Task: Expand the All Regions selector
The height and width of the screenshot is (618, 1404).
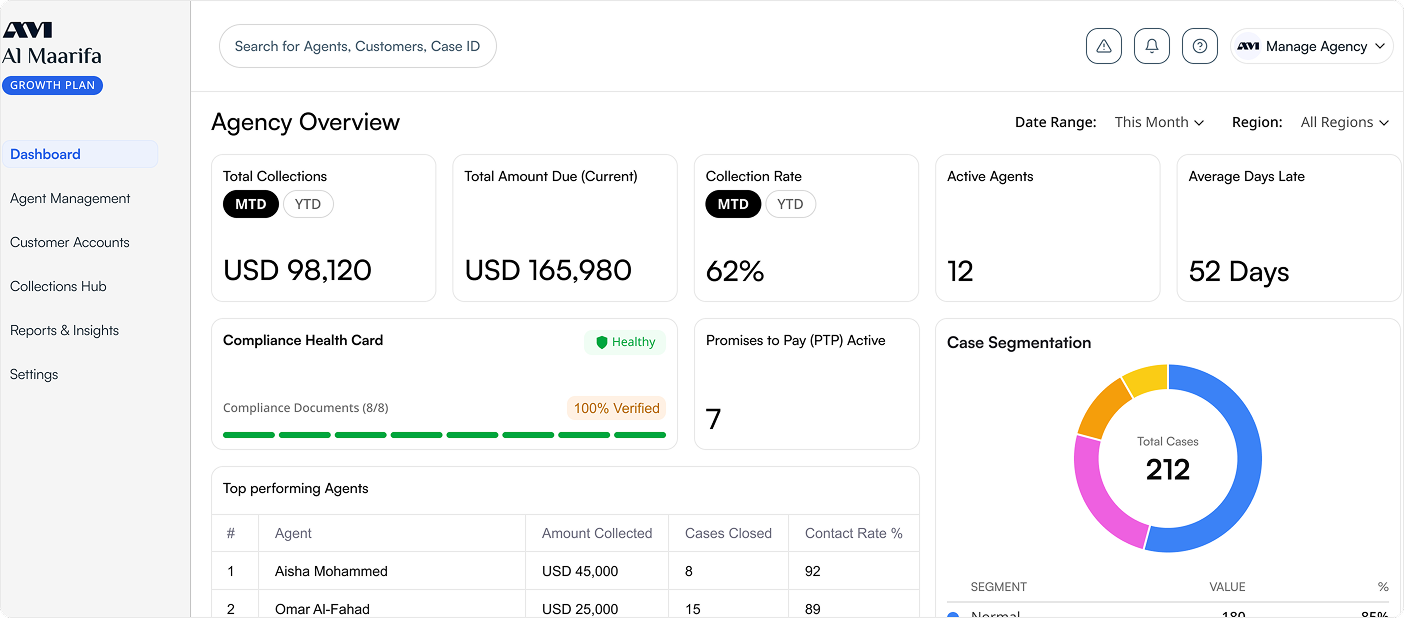Action: [x=1344, y=122]
